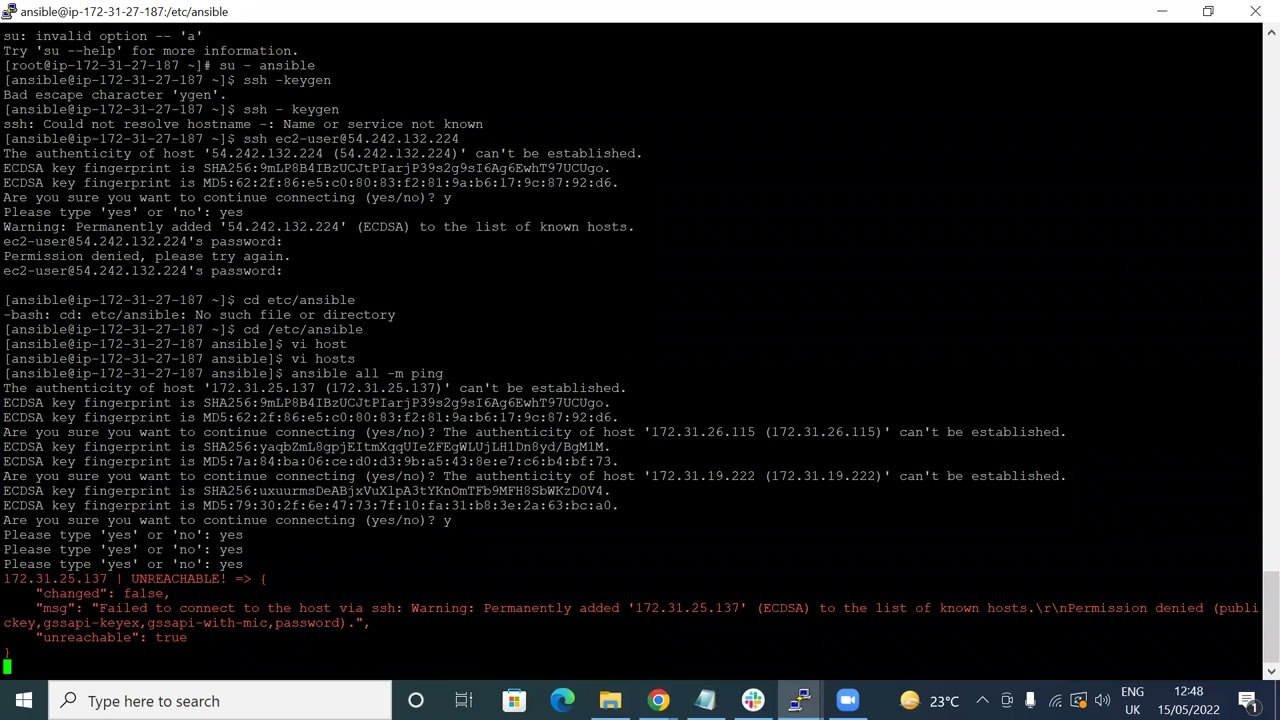Click the '"unreachable": true' output line

(111, 637)
